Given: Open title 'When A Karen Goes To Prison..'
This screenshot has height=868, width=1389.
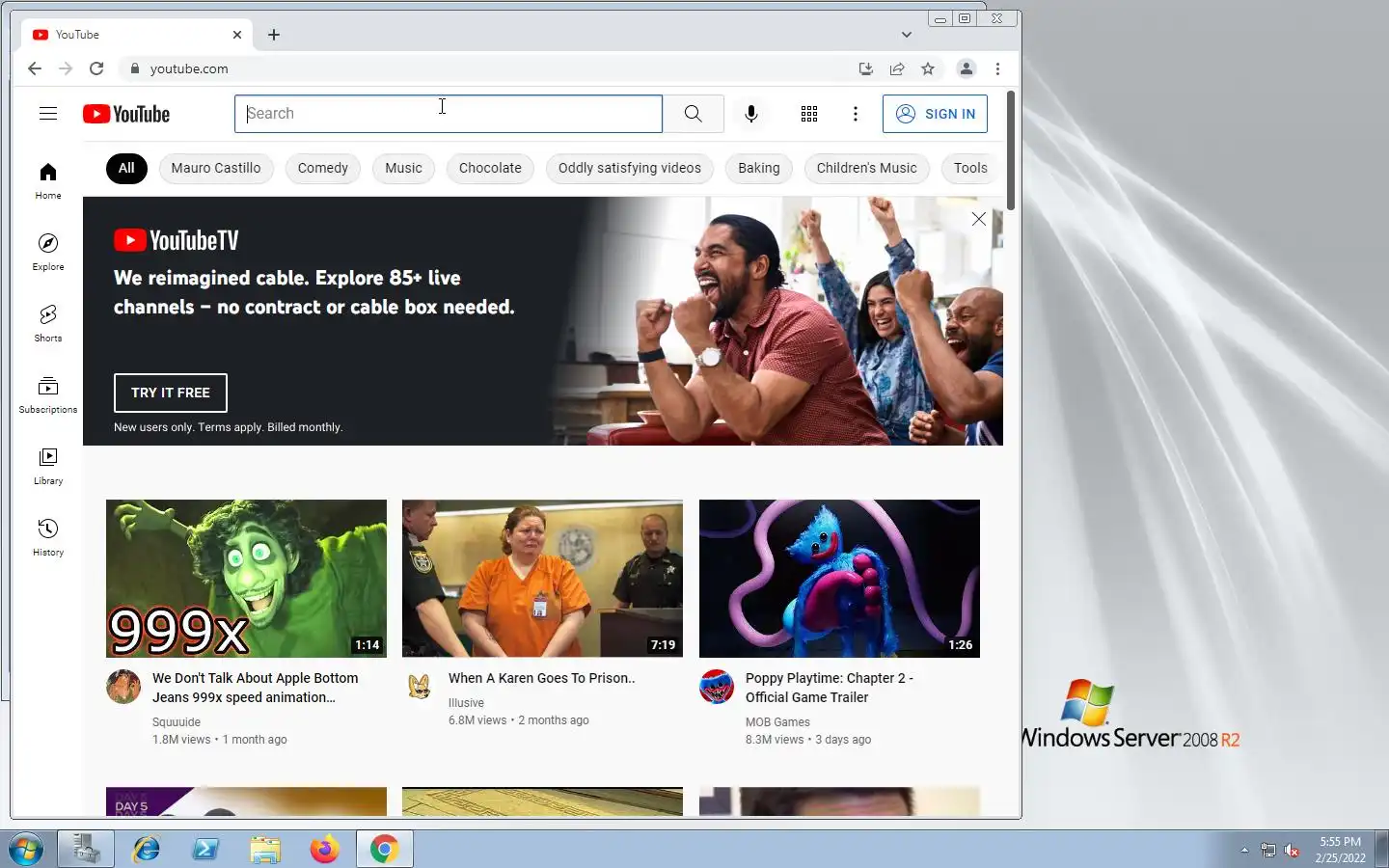Looking at the screenshot, I should [542, 678].
